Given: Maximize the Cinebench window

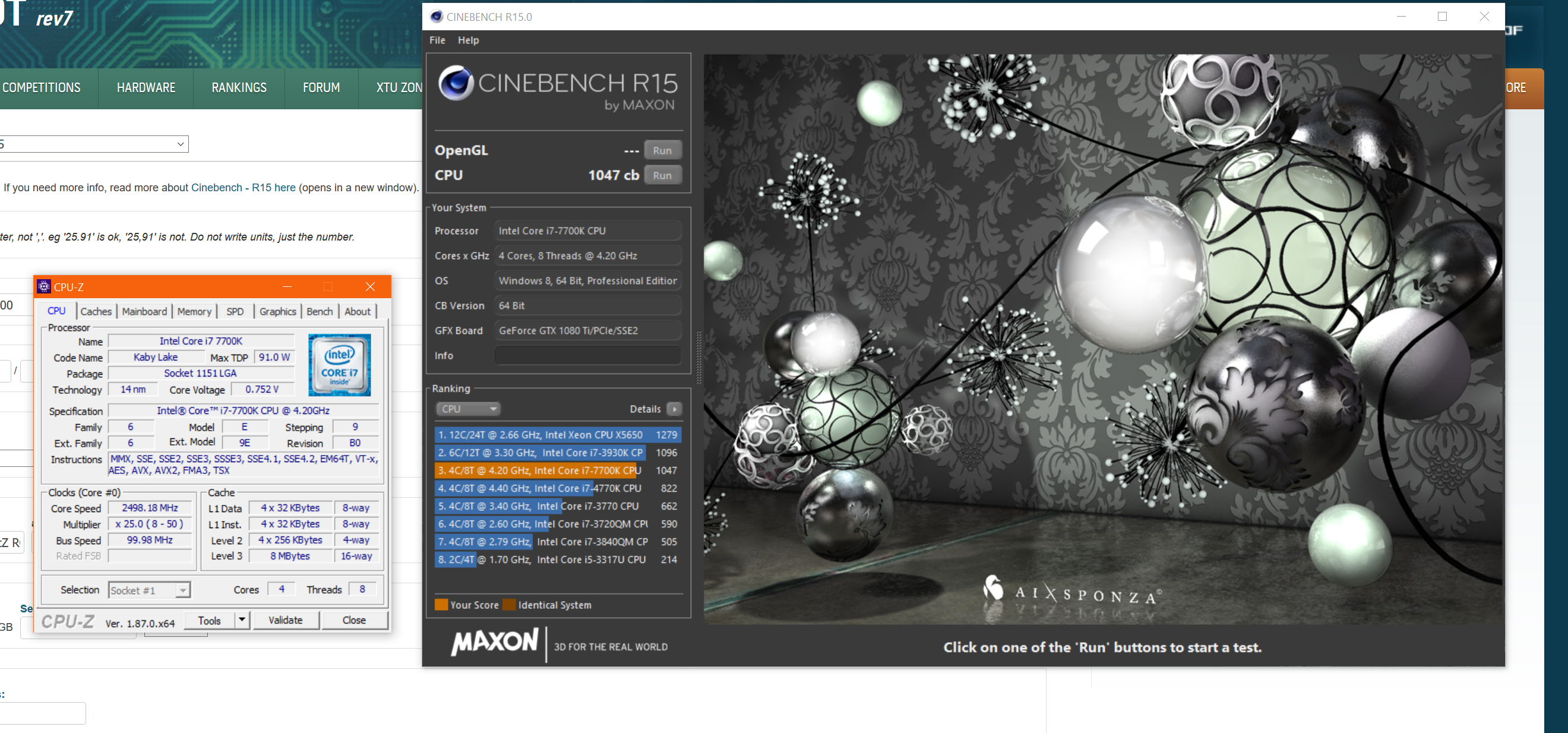Looking at the screenshot, I should pyautogui.click(x=1442, y=17).
